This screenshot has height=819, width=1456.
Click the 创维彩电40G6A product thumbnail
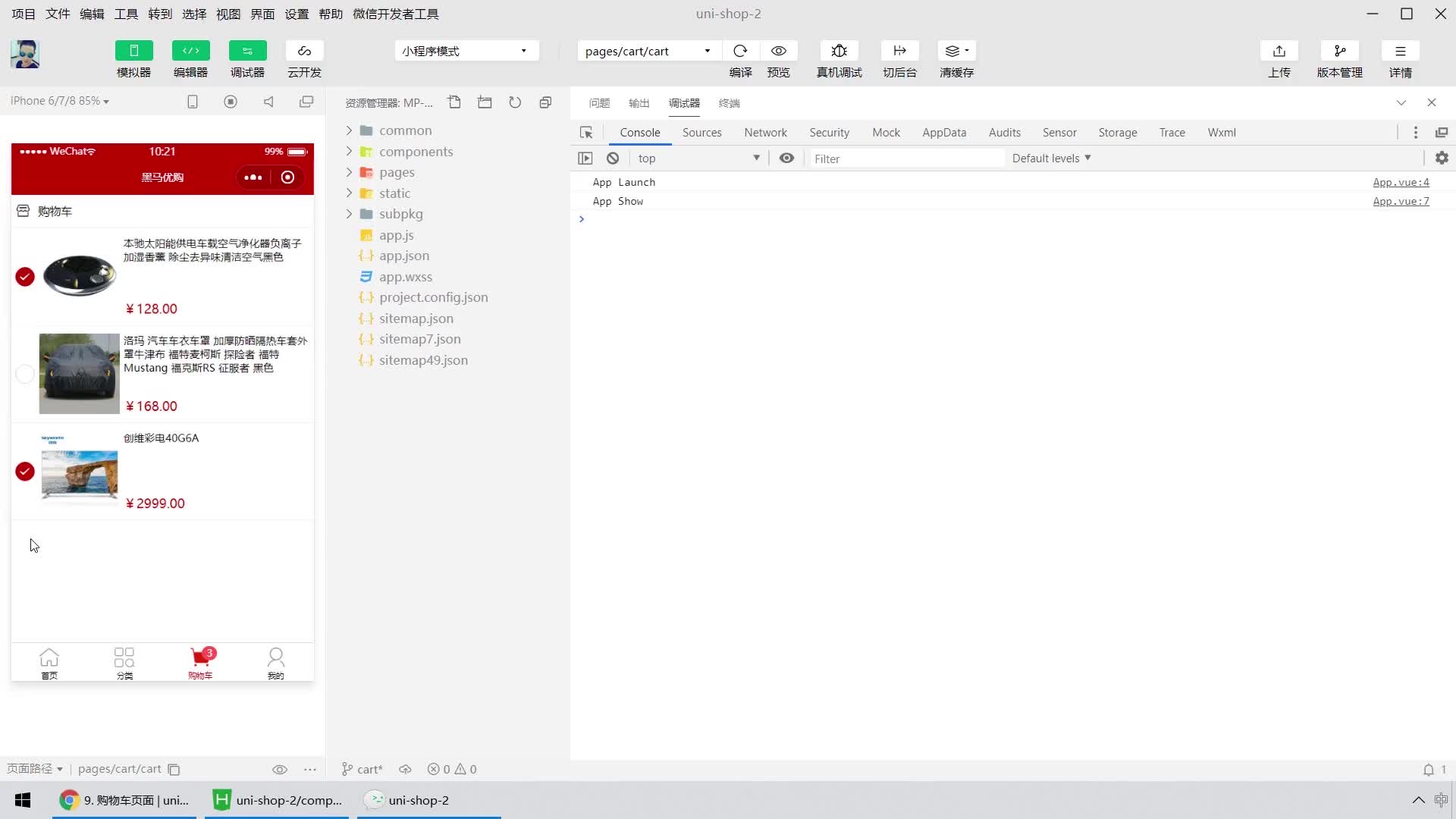(x=78, y=470)
